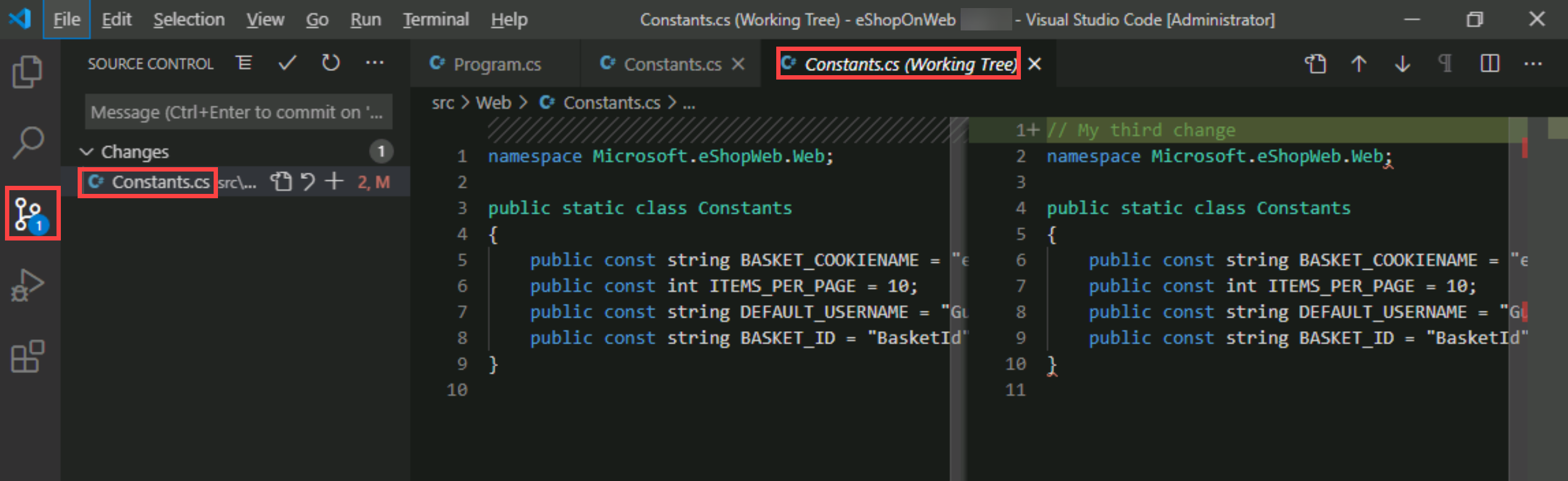Click 'public static class Constants' in left pane
The width and height of the screenshot is (1568, 481).
(640, 208)
